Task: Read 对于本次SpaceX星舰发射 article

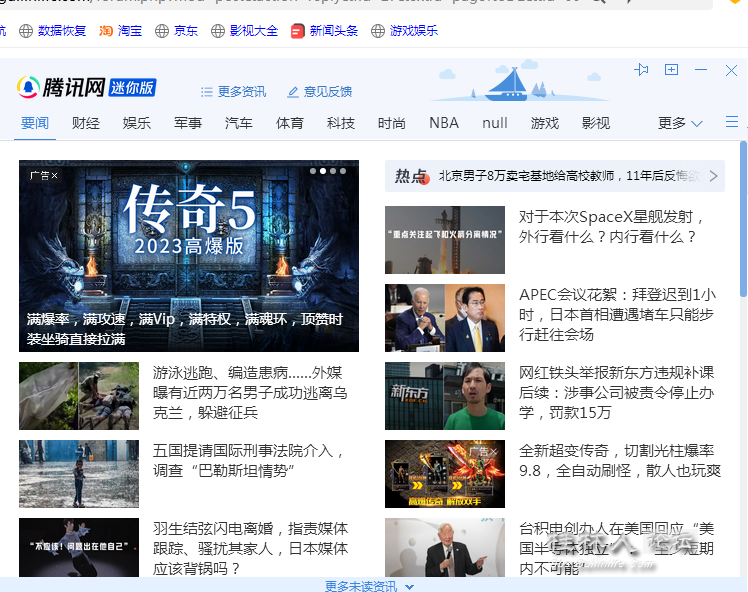Action: [x=612, y=227]
